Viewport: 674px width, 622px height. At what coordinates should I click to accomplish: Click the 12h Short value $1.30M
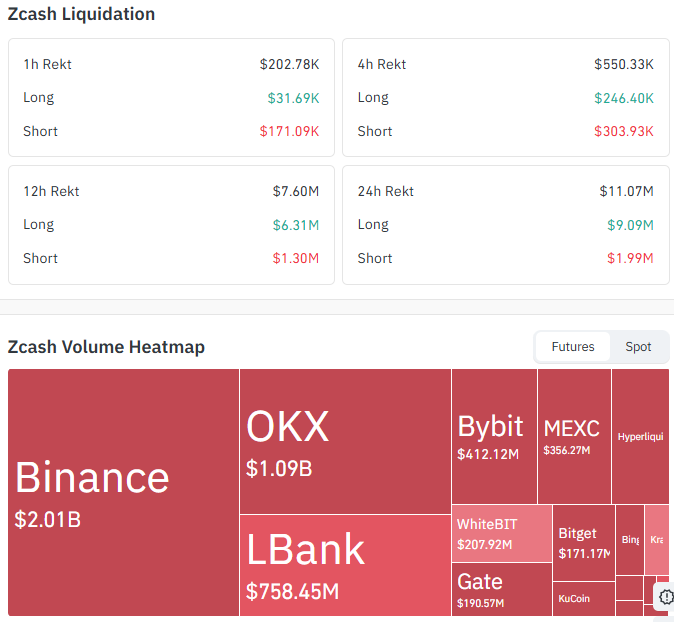[296, 258]
